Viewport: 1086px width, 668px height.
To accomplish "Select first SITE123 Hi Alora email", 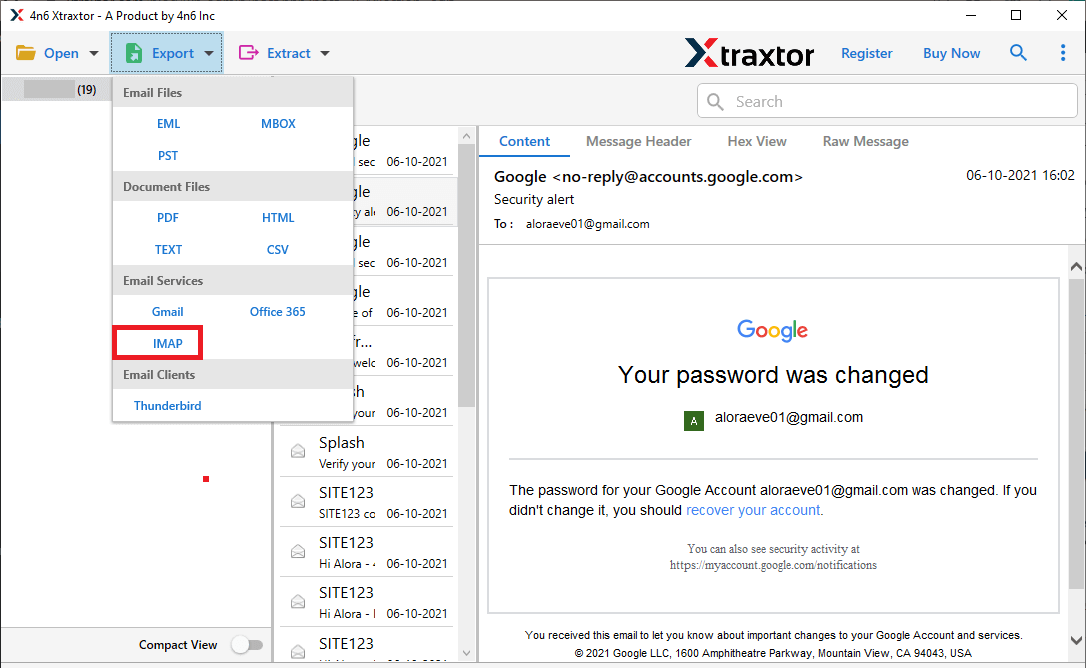I will click(367, 552).
